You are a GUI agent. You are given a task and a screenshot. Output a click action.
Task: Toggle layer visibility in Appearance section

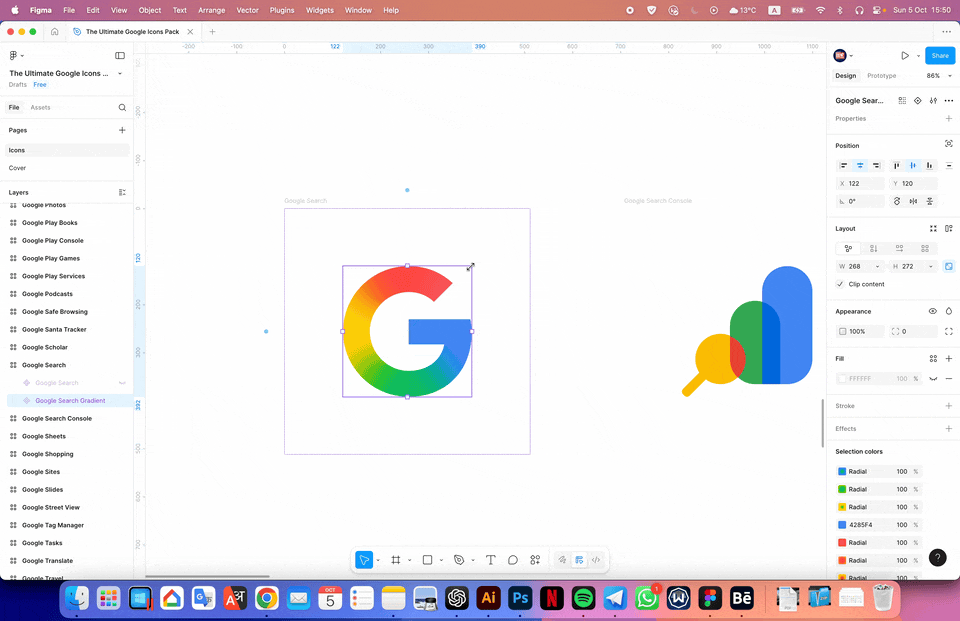tap(932, 311)
